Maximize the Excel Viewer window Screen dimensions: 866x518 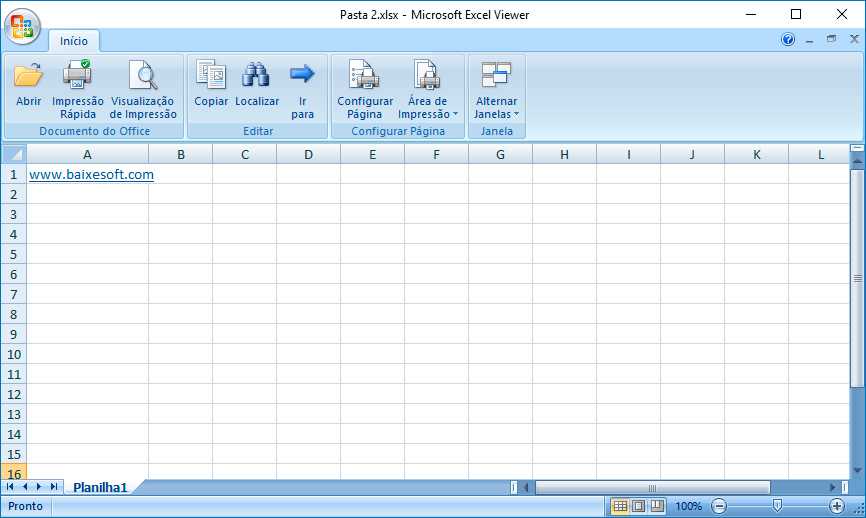pos(796,14)
